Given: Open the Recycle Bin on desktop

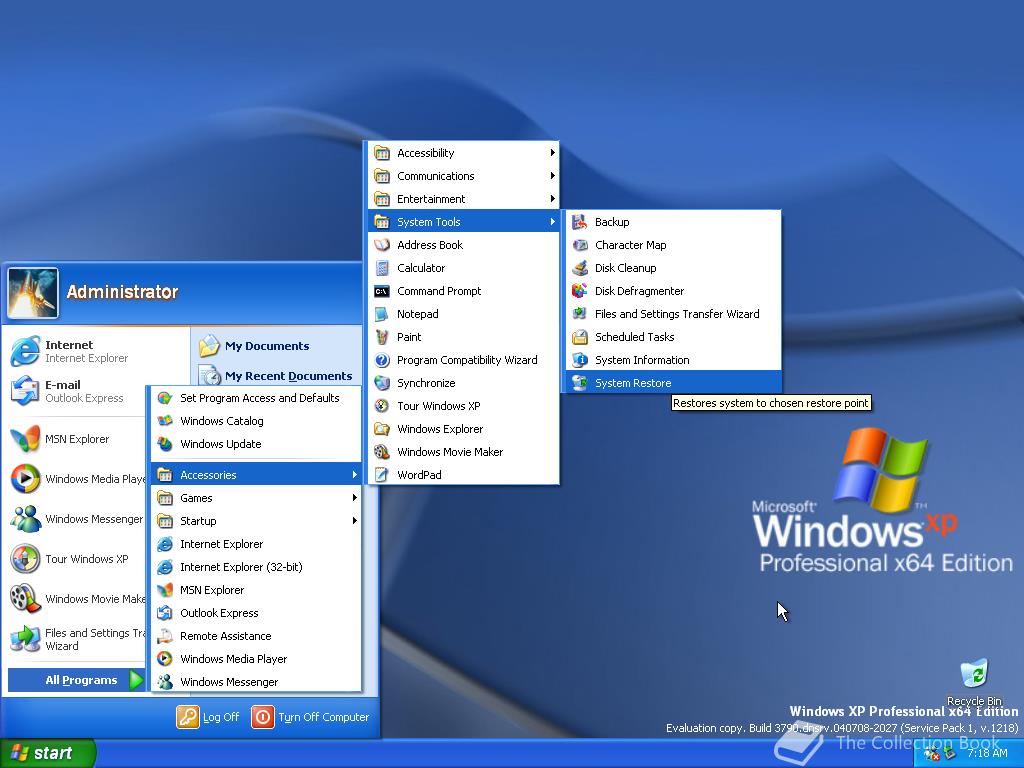Looking at the screenshot, I should coord(973,675).
